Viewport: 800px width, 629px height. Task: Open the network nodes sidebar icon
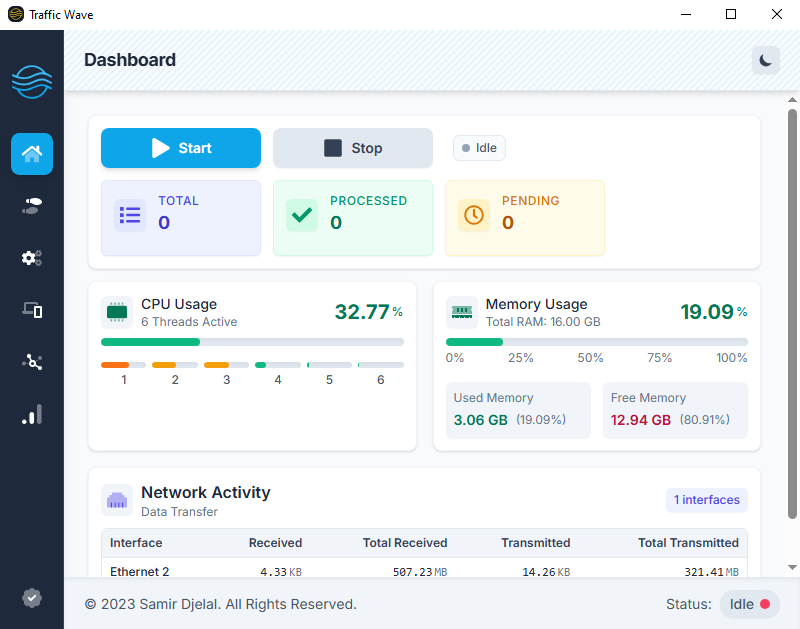coord(32,362)
